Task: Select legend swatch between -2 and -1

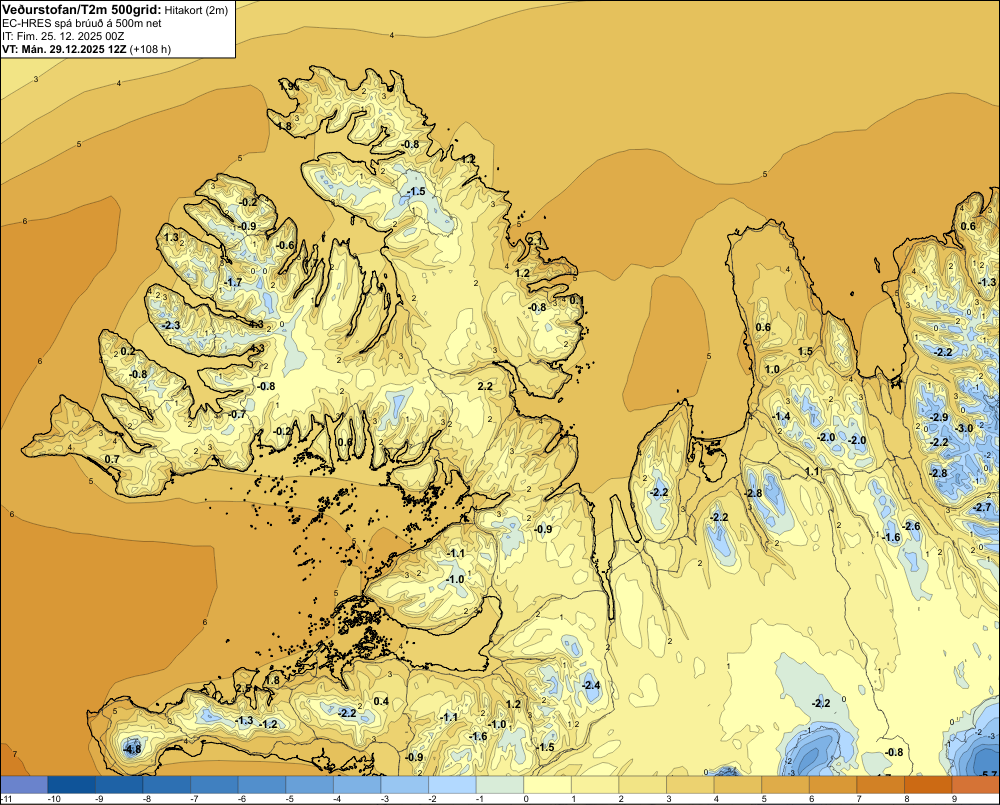Action: pyautogui.click(x=452, y=785)
